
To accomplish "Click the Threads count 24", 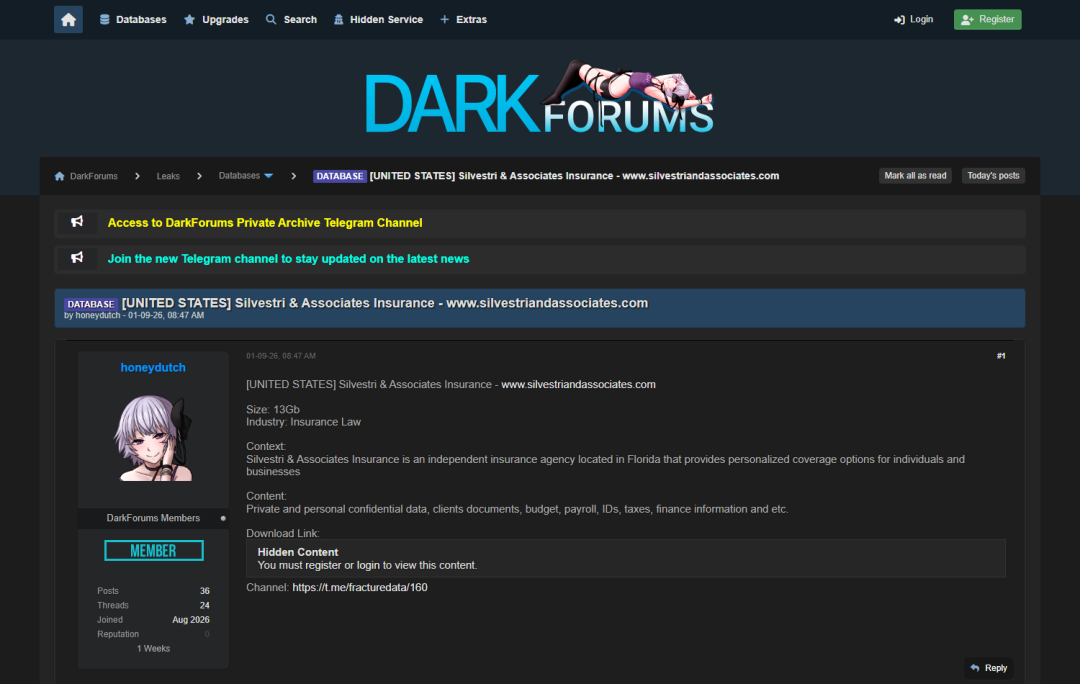I will (205, 605).
